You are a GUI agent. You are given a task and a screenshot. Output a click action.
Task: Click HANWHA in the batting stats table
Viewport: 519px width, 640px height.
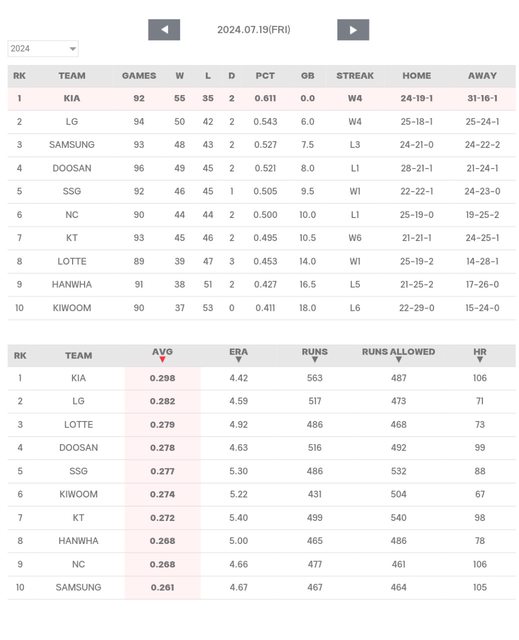click(78, 541)
